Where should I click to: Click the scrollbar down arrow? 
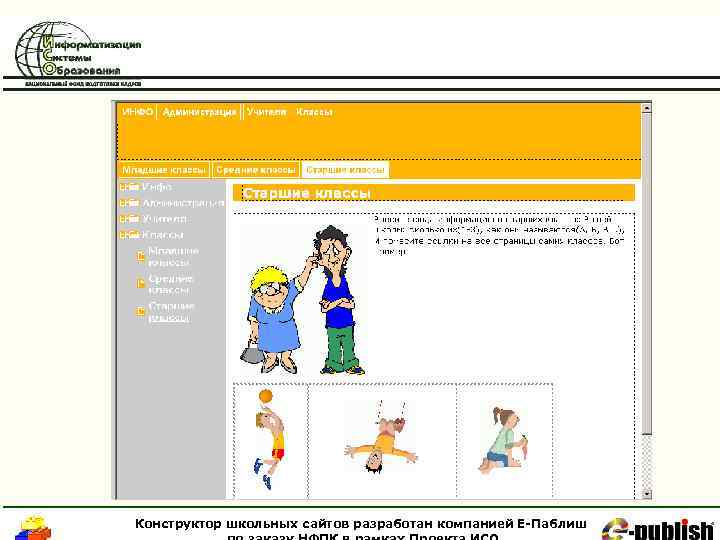(x=647, y=494)
